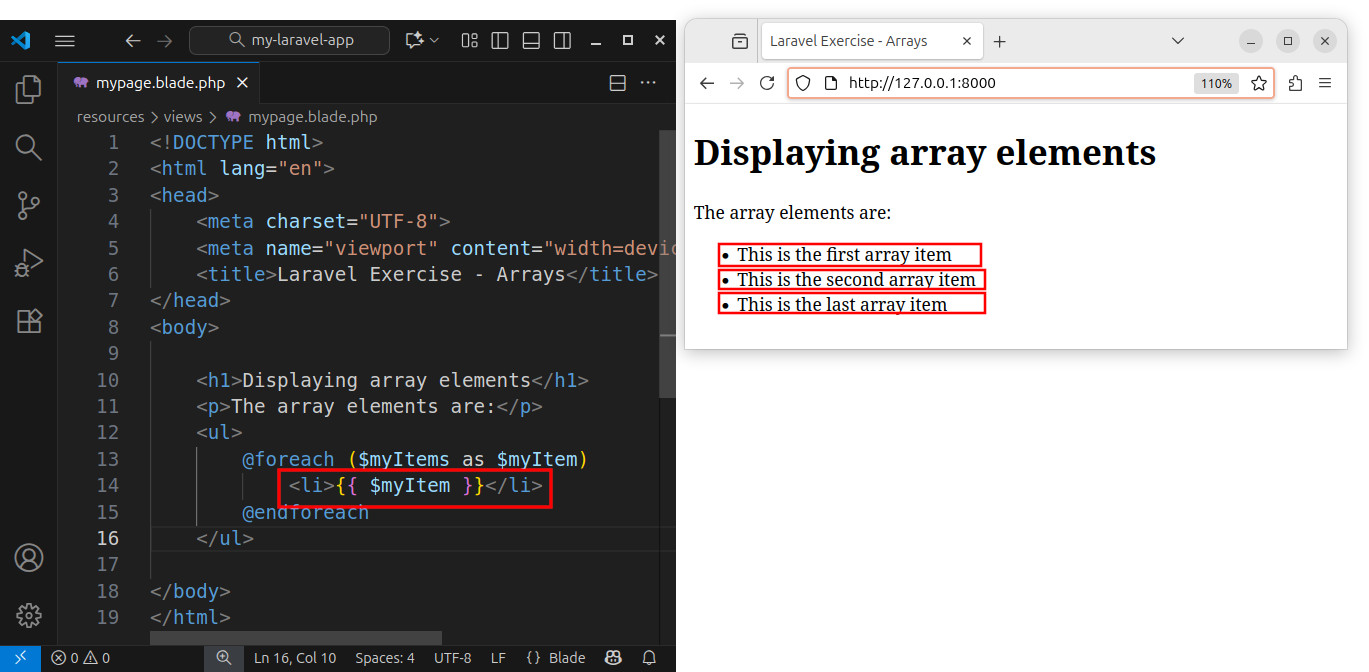The image size is (1369, 672).
Task: Click the views breadcrumb segment
Action: (x=183, y=117)
